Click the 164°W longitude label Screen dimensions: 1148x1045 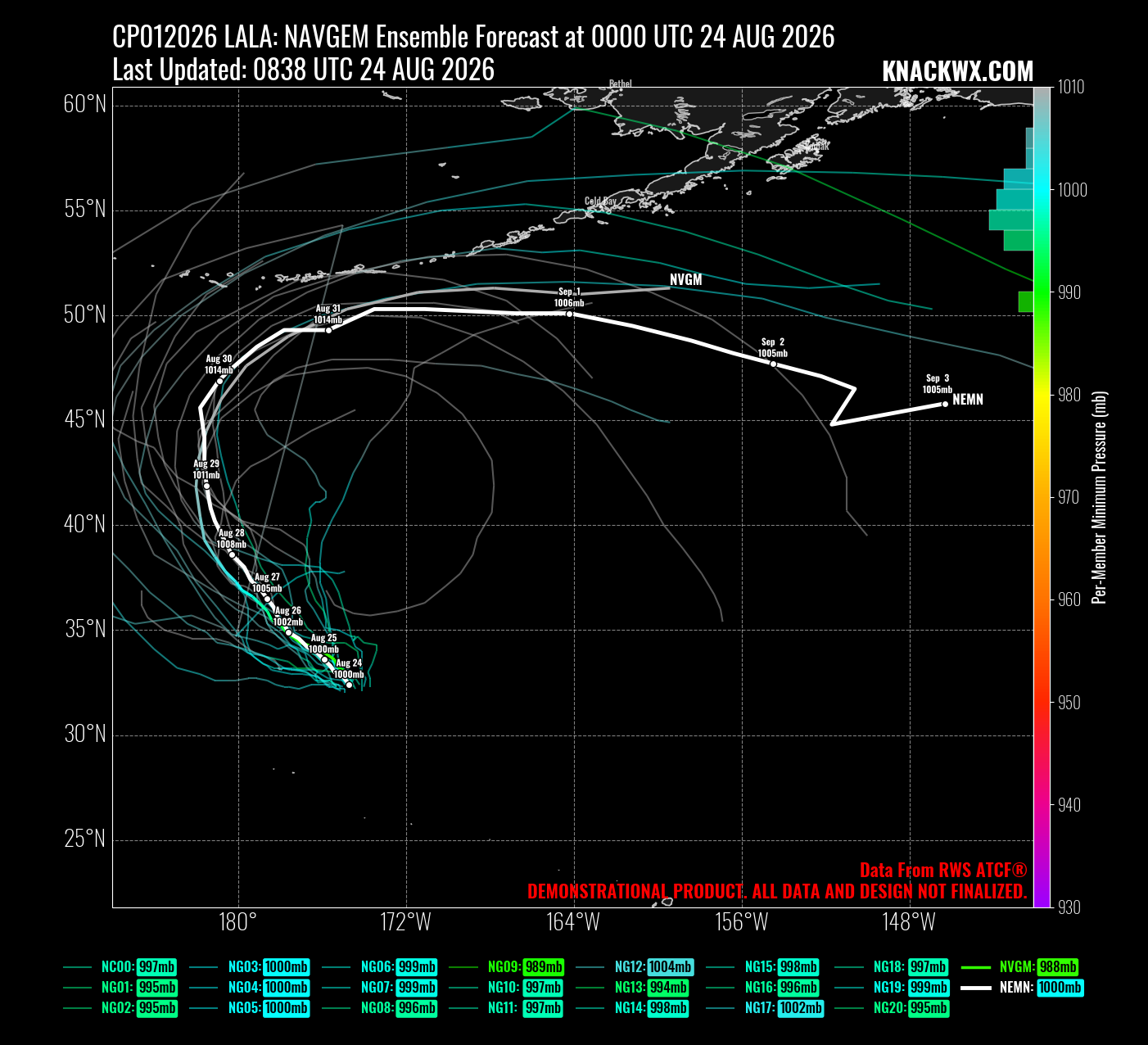click(574, 923)
